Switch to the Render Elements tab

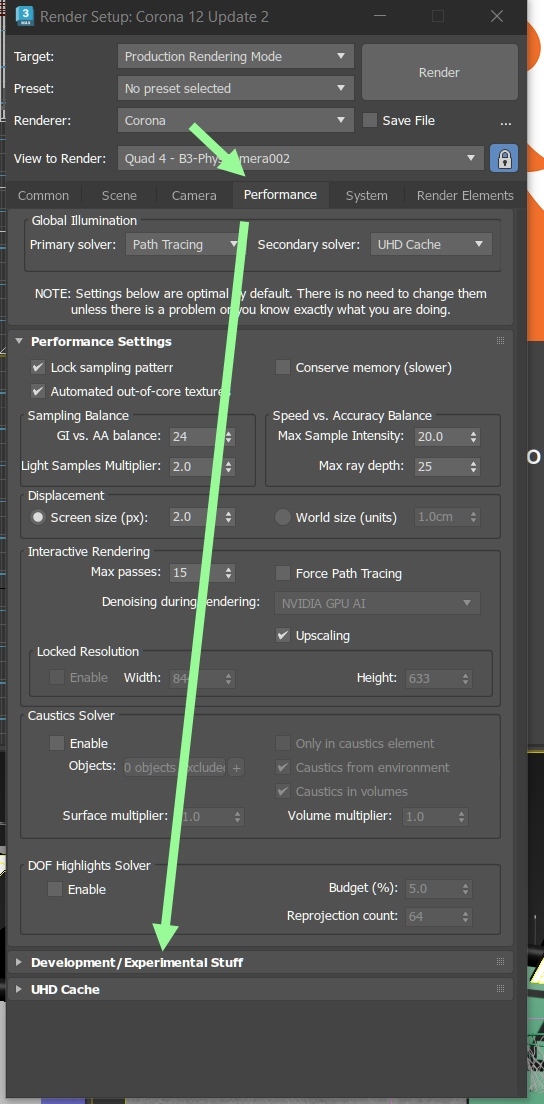465,196
